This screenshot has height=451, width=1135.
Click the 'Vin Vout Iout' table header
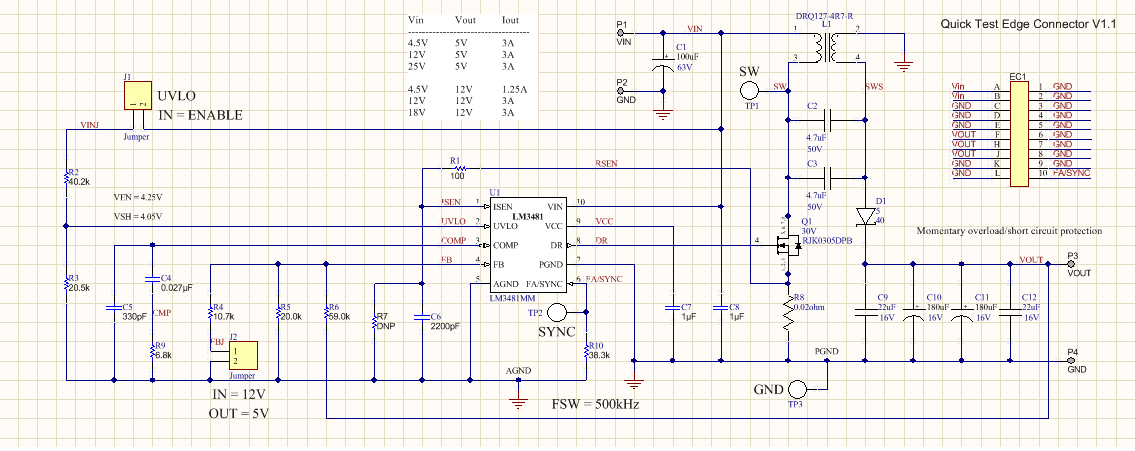(463, 20)
